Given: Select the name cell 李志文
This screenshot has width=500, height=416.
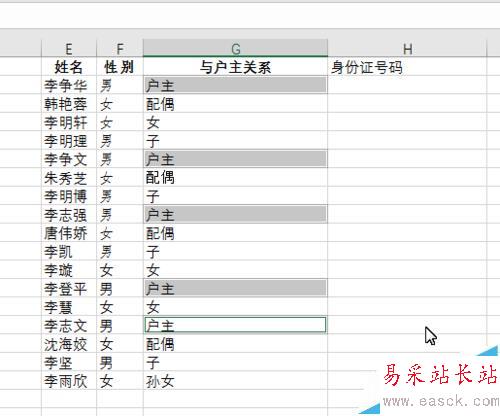Looking at the screenshot, I should pos(69,325).
